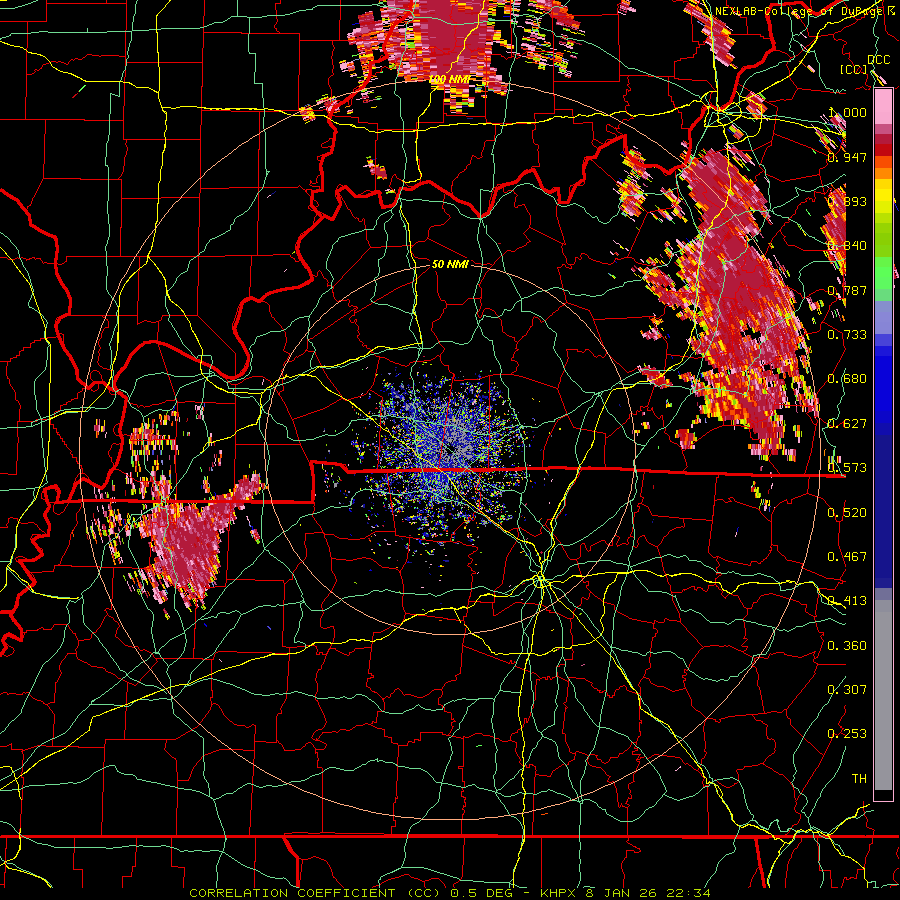
Task: Click the 0.360 scale value
Action: click(x=847, y=646)
